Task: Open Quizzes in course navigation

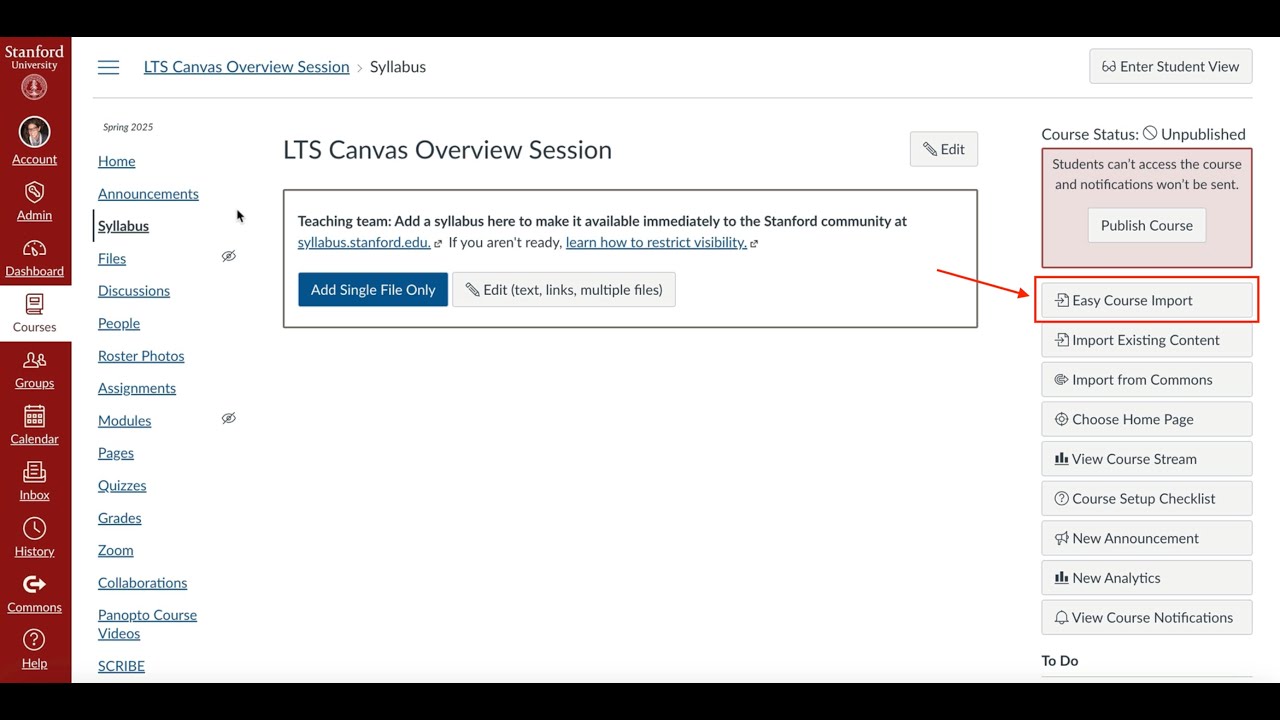Action: pos(122,485)
